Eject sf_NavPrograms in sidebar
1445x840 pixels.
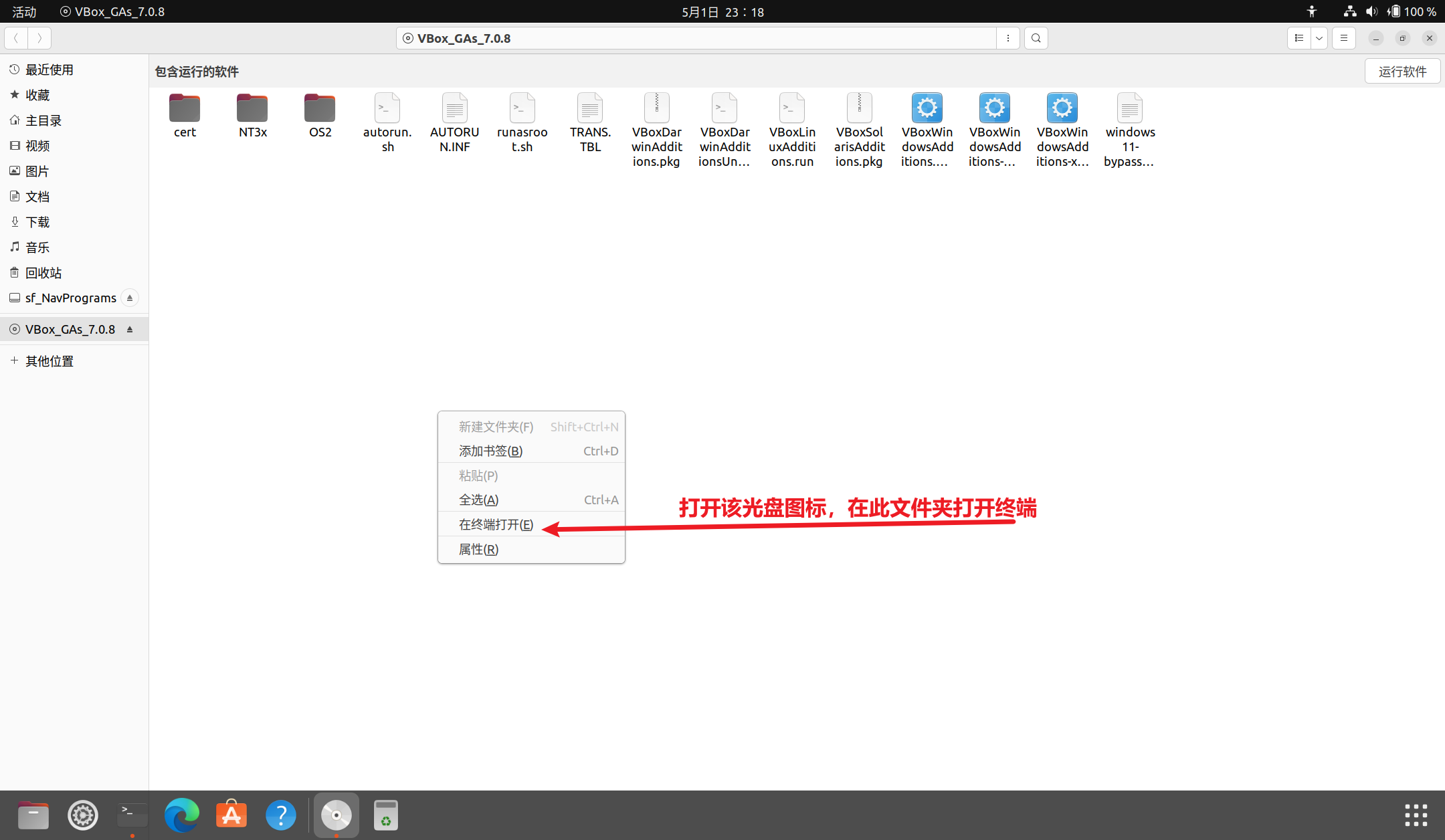point(130,298)
